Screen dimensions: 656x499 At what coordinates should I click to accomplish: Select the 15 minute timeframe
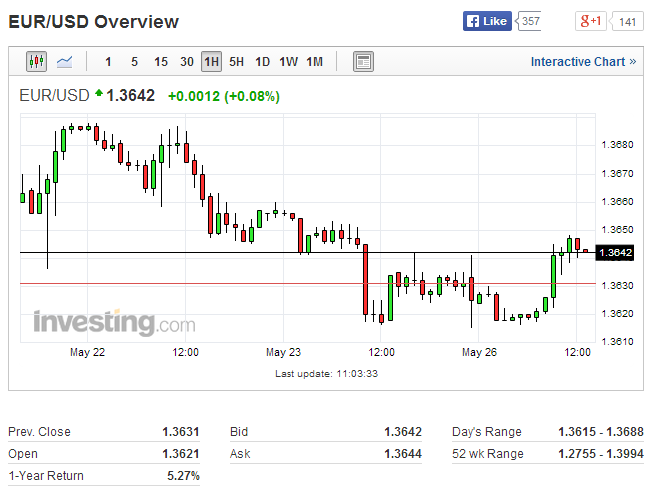[161, 62]
